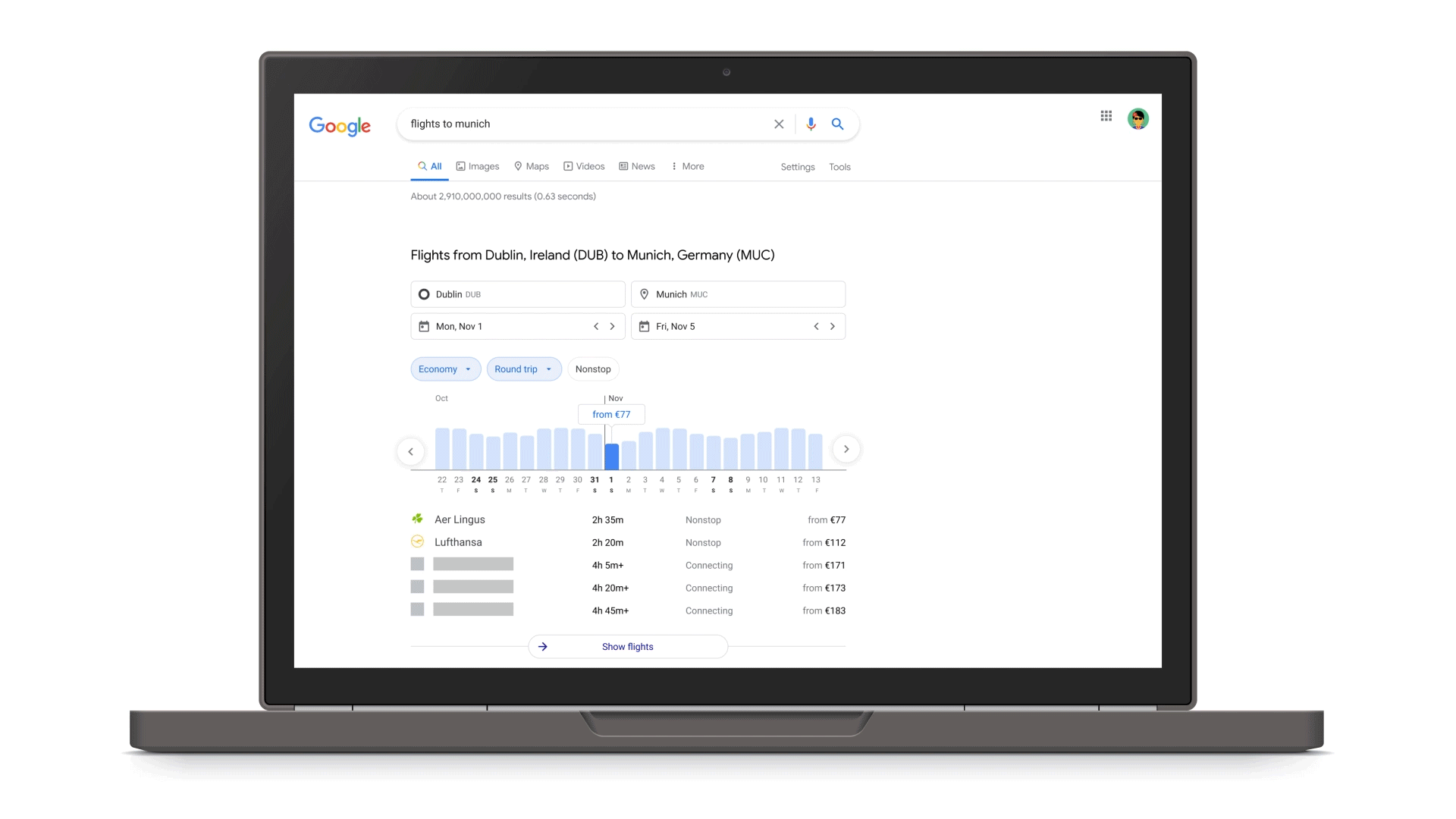
Task: Click the Aer Lingus airline logo icon
Action: (x=418, y=517)
